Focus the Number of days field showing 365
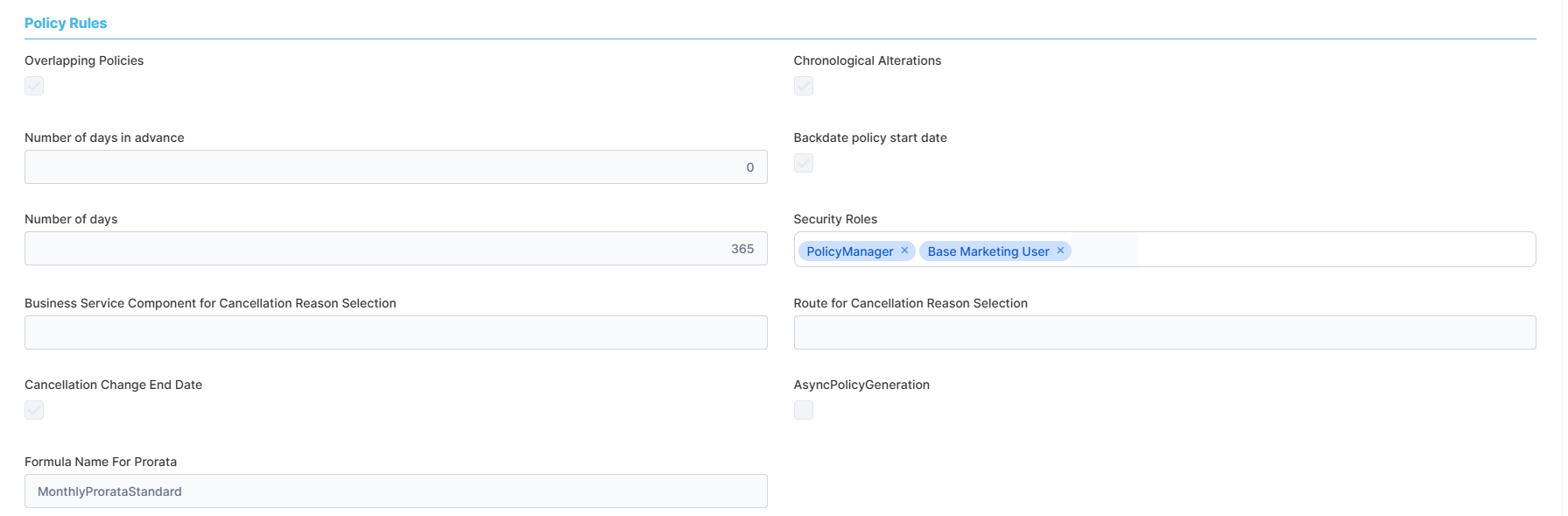Image resolution: width=1568 pixels, height=516 pixels. (395, 249)
